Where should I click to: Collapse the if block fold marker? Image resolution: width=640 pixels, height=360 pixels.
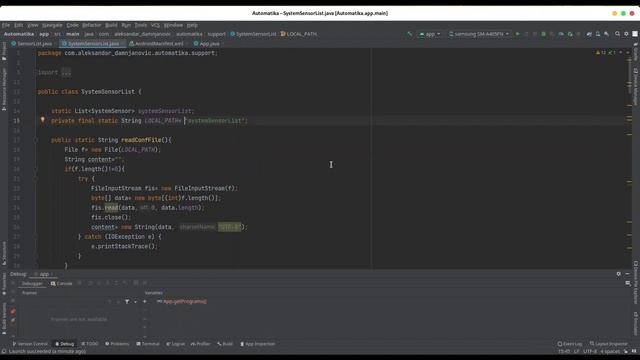[35, 169]
